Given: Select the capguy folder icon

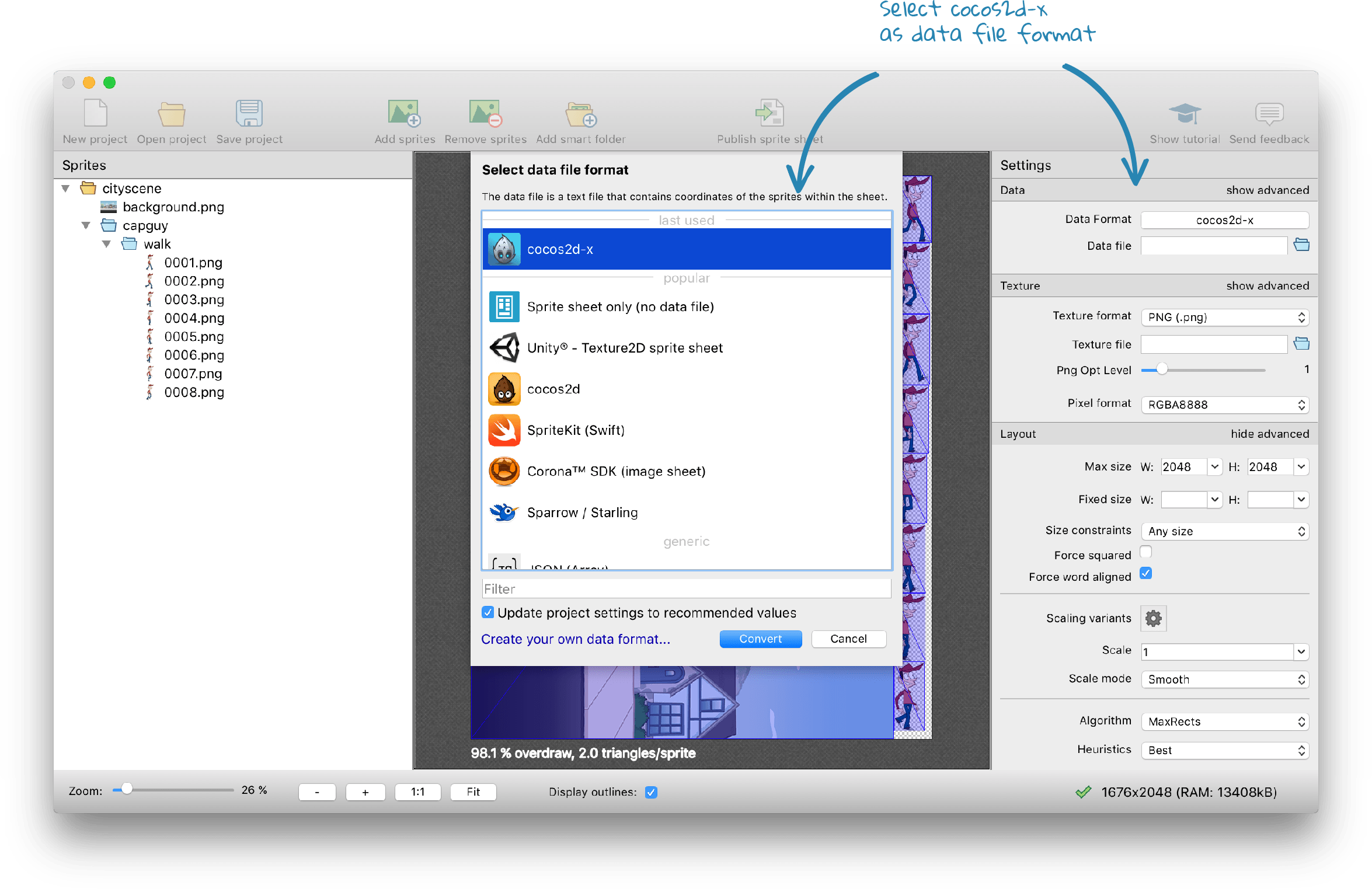Looking at the screenshot, I should [x=109, y=225].
